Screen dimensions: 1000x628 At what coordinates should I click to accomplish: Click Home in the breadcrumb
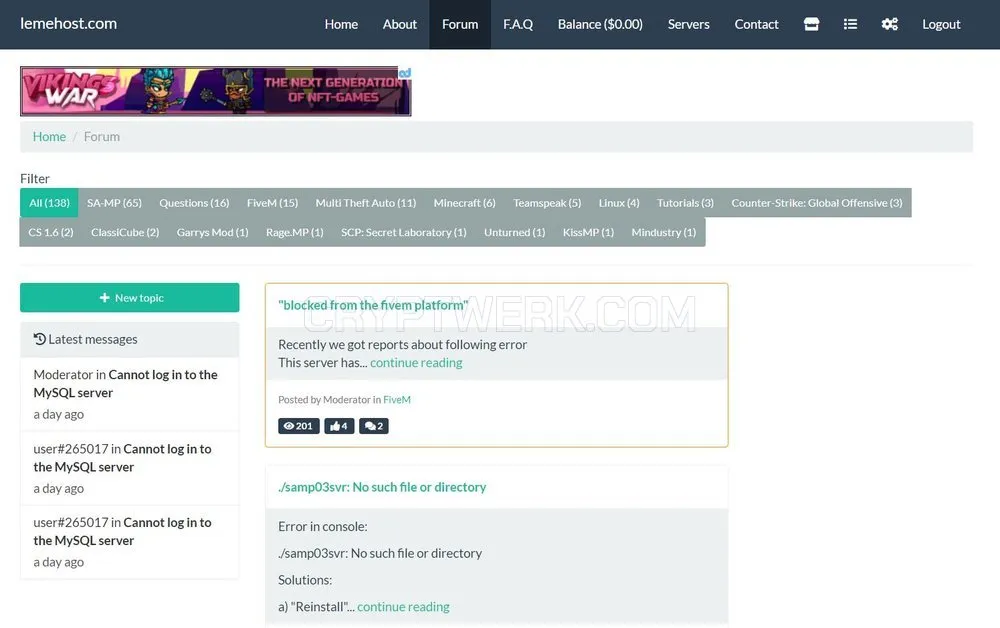(x=49, y=136)
